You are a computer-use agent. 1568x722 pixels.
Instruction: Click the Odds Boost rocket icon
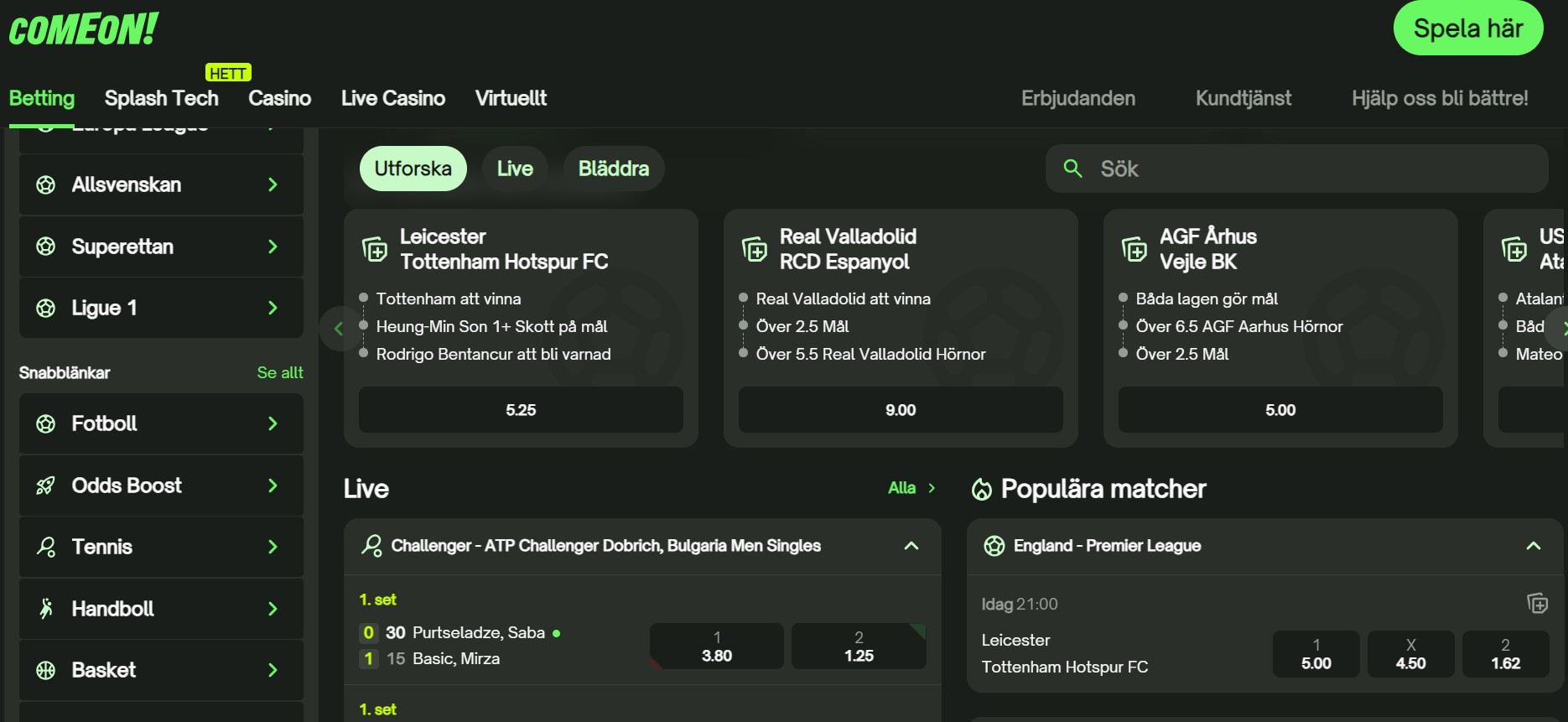[46, 486]
